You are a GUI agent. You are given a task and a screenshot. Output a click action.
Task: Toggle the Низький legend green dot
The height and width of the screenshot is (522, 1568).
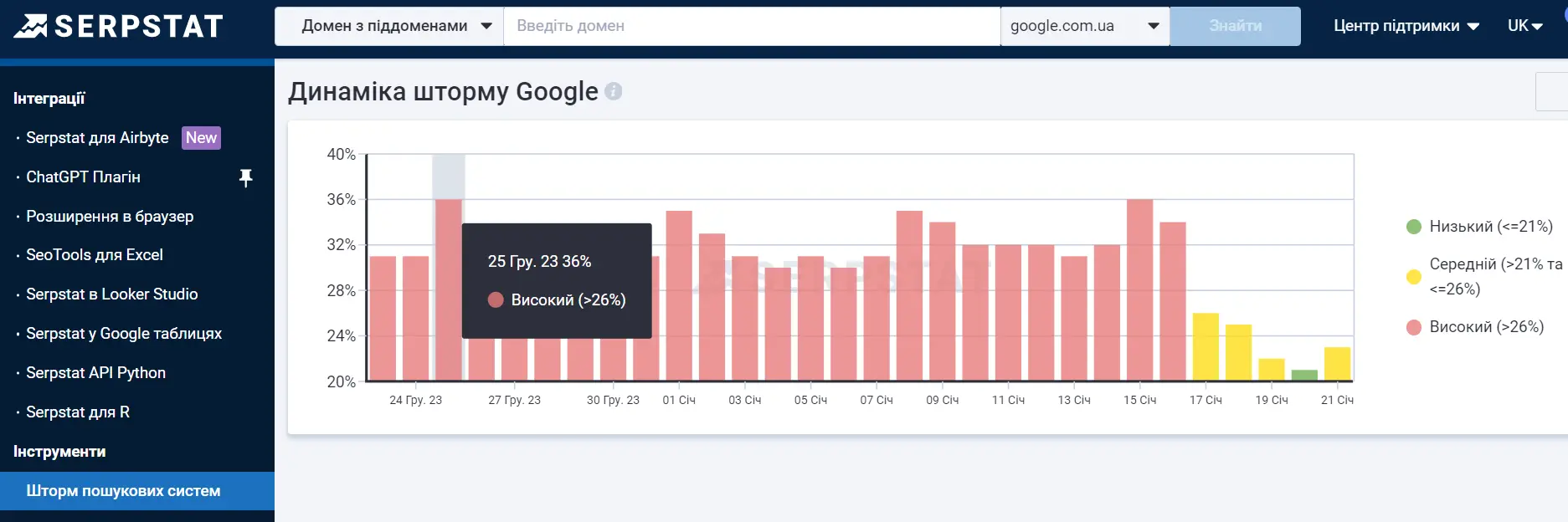(x=1414, y=227)
